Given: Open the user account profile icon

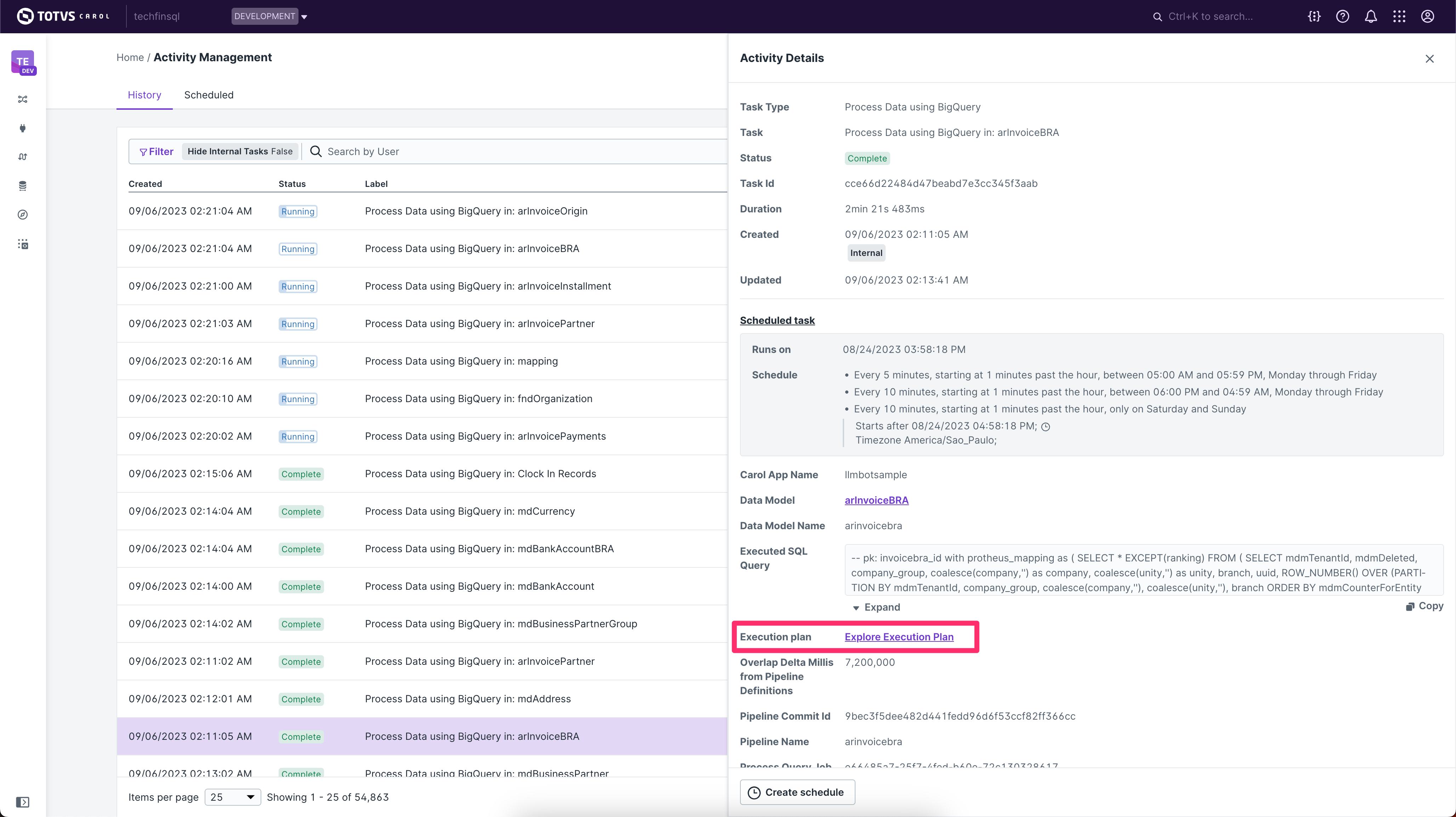Looking at the screenshot, I should [1427, 16].
